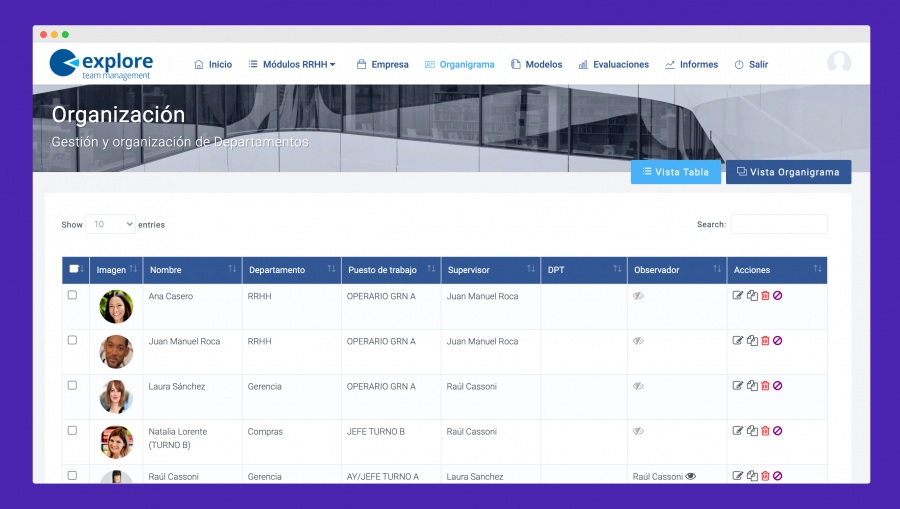Focus the Search input field
Image resolution: width=900 pixels, height=509 pixels.
(779, 224)
